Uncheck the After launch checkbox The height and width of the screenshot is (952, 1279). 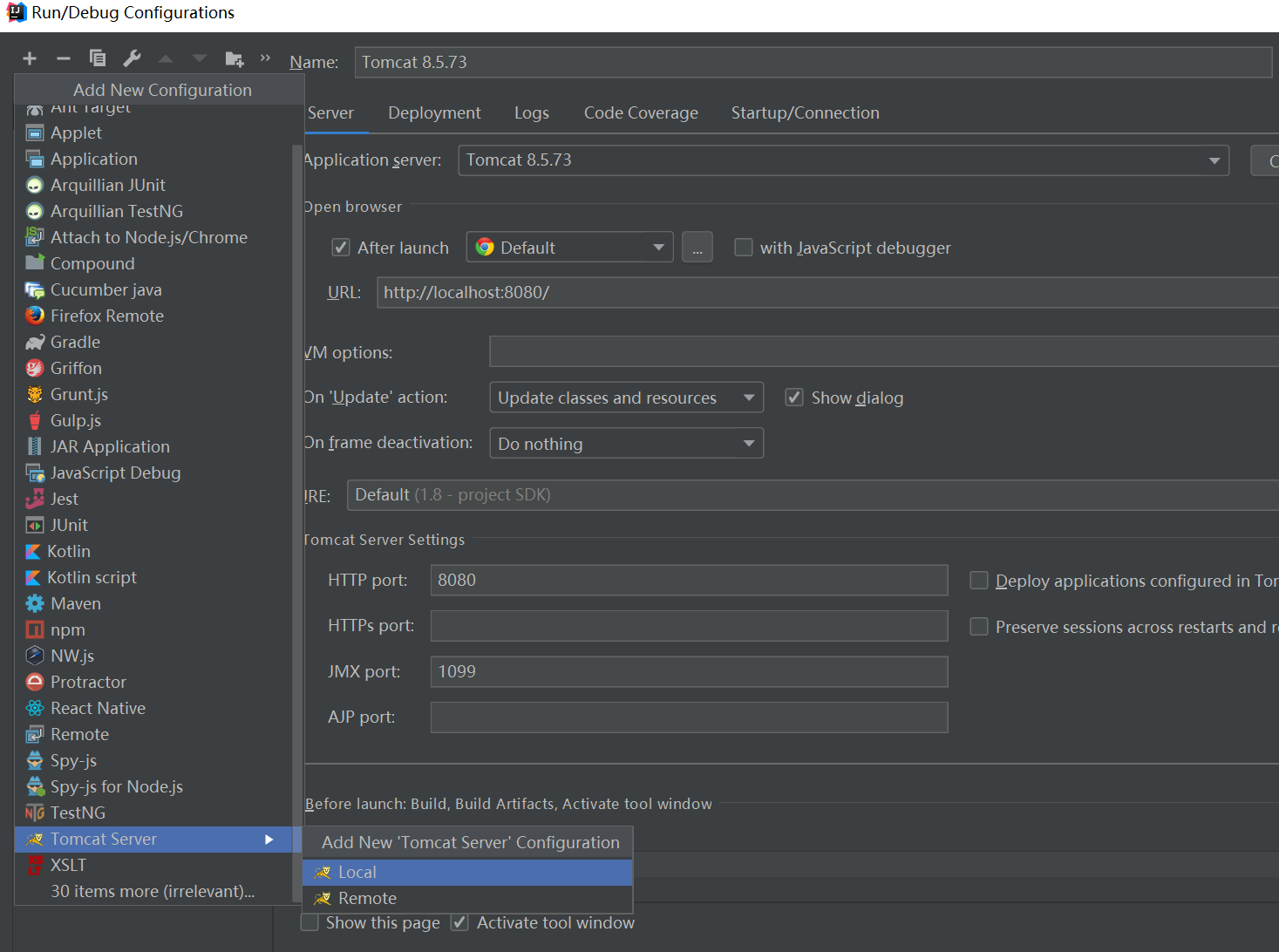pos(341,248)
